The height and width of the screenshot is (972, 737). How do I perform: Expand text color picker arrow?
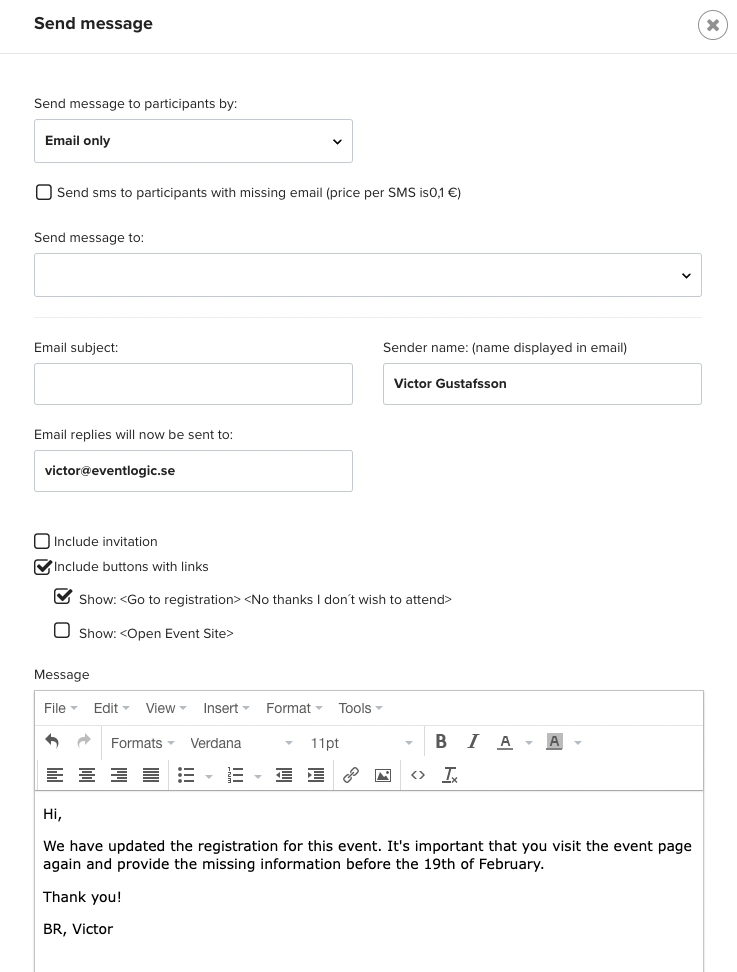click(529, 743)
